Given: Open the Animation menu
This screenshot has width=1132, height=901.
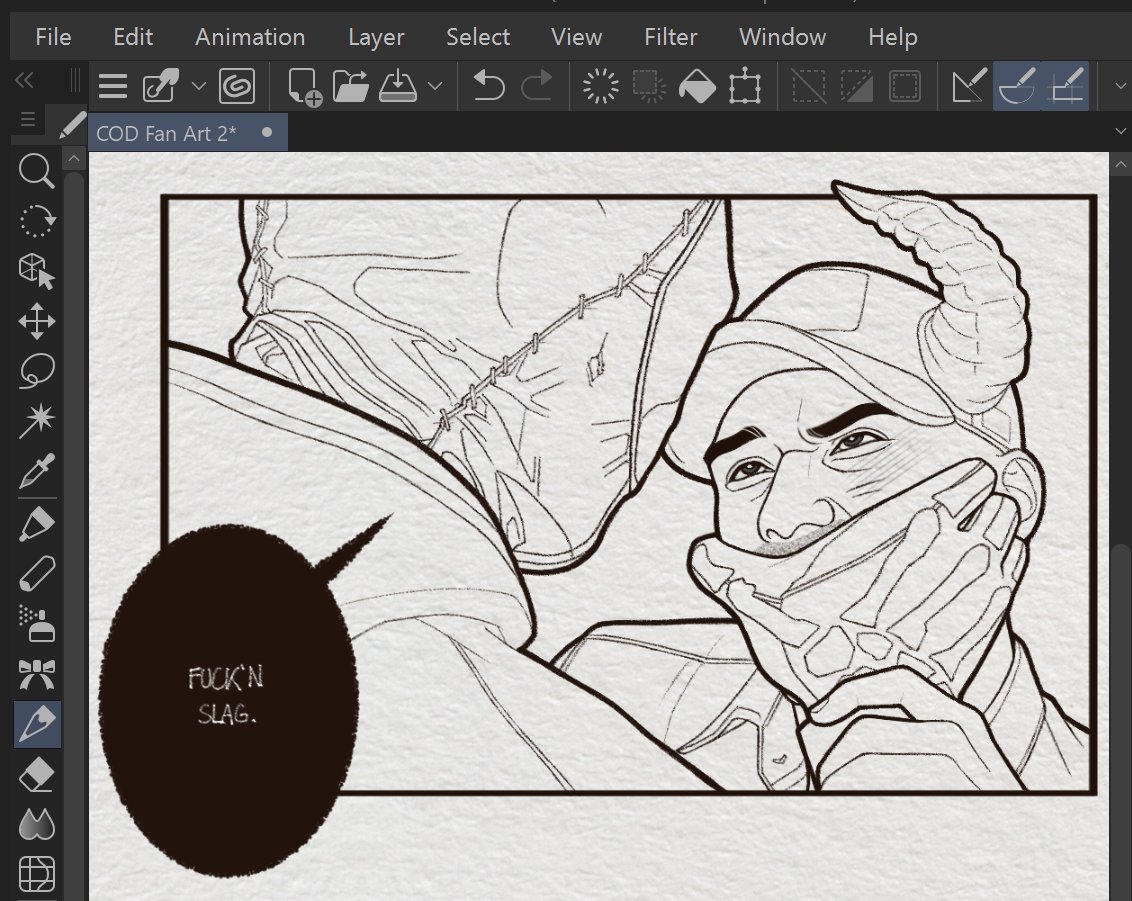Looking at the screenshot, I should point(250,37).
